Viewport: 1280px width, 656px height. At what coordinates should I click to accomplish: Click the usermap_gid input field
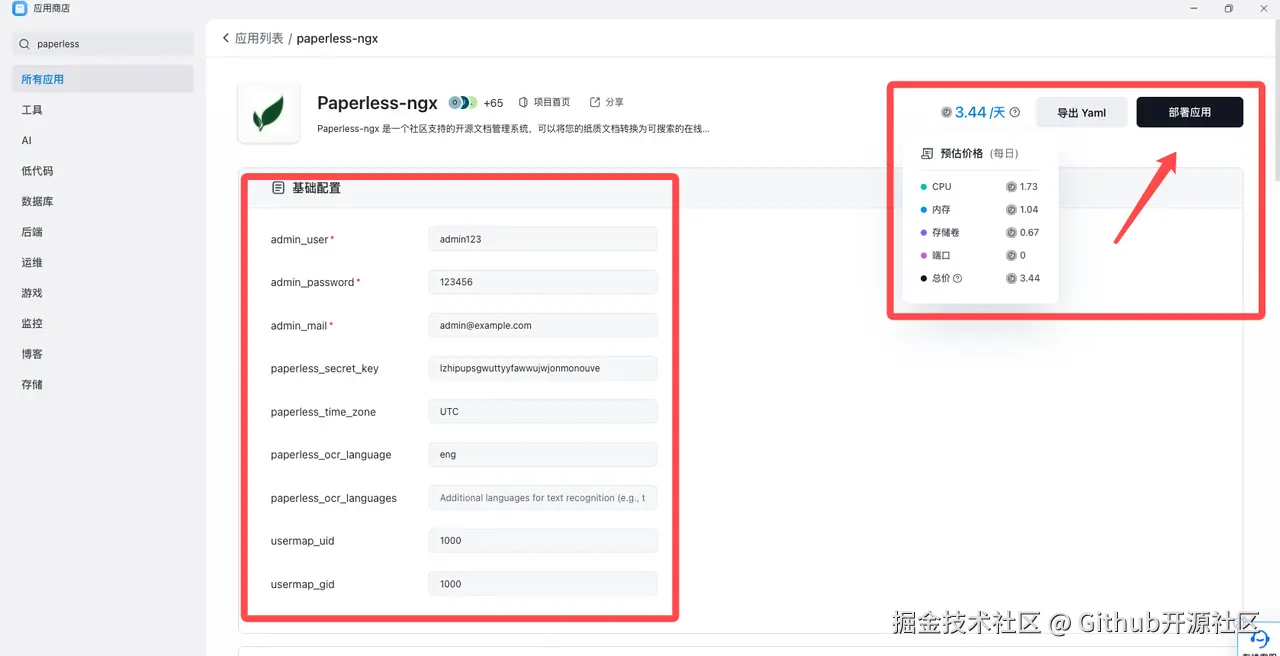(x=542, y=583)
